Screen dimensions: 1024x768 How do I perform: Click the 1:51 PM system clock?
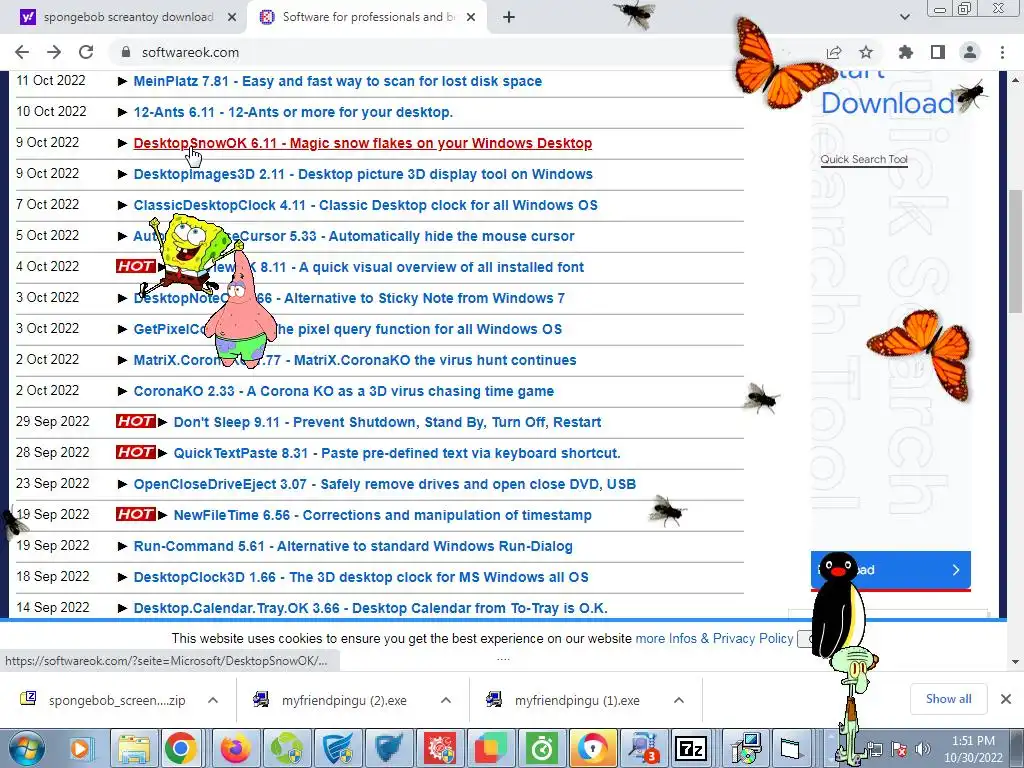click(972, 749)
